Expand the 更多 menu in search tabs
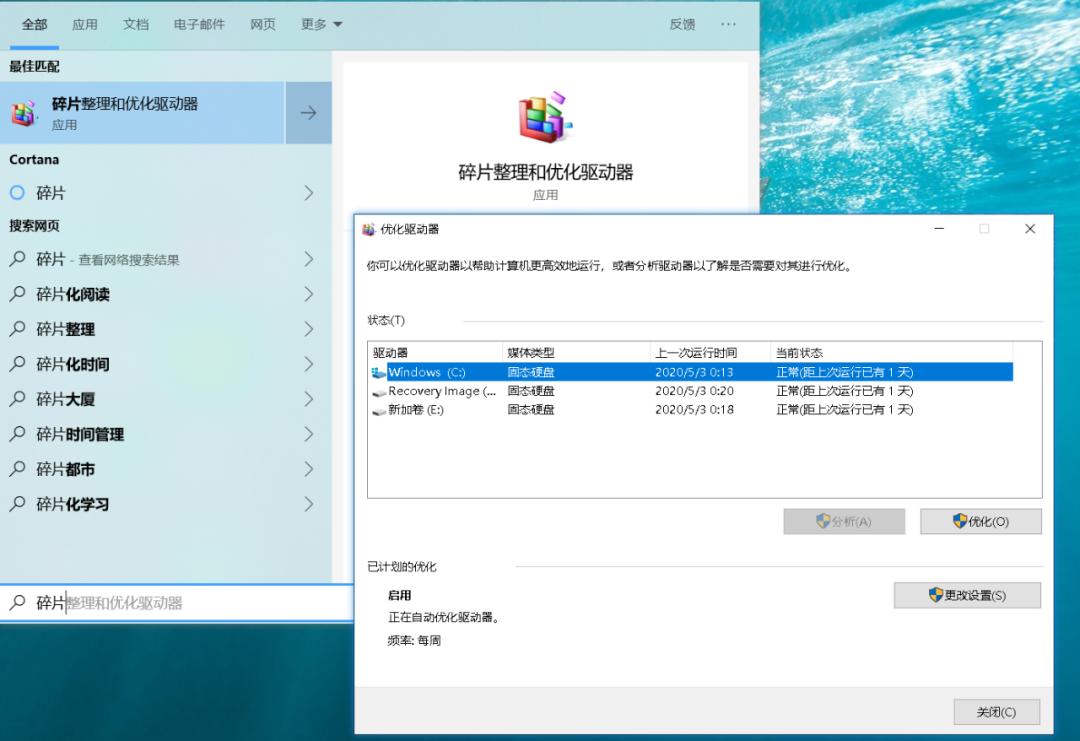 tap(318, 24)
